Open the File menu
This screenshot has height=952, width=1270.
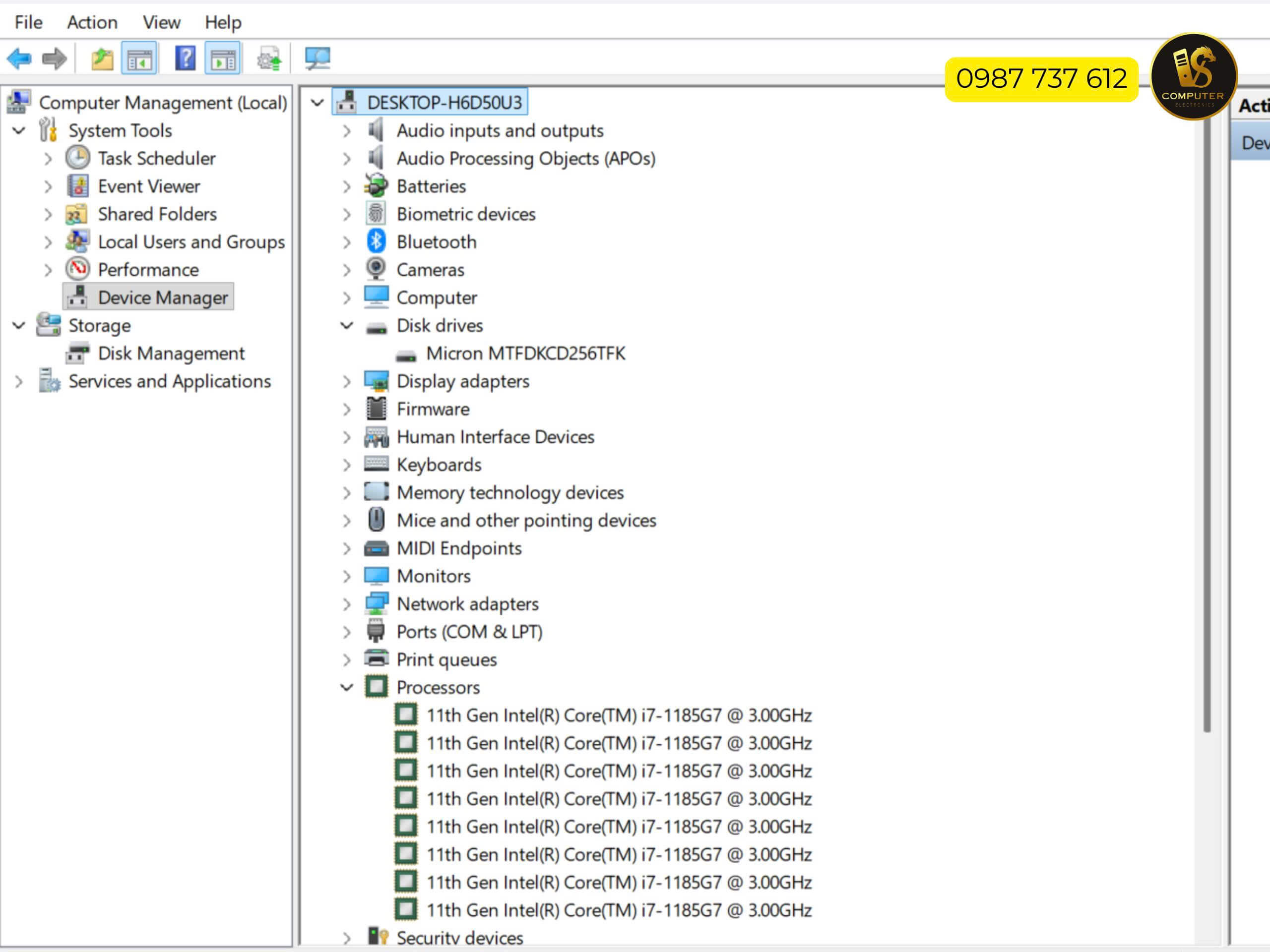(x=28, y=22)
